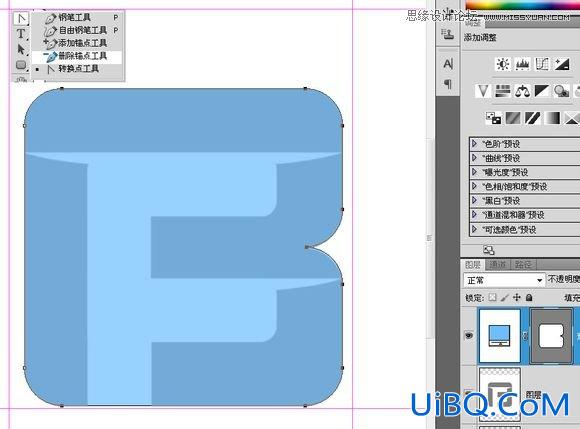This screenshot has width=580, height=429.
Task: Add a Vibrance adjustment
Action: 483,91
